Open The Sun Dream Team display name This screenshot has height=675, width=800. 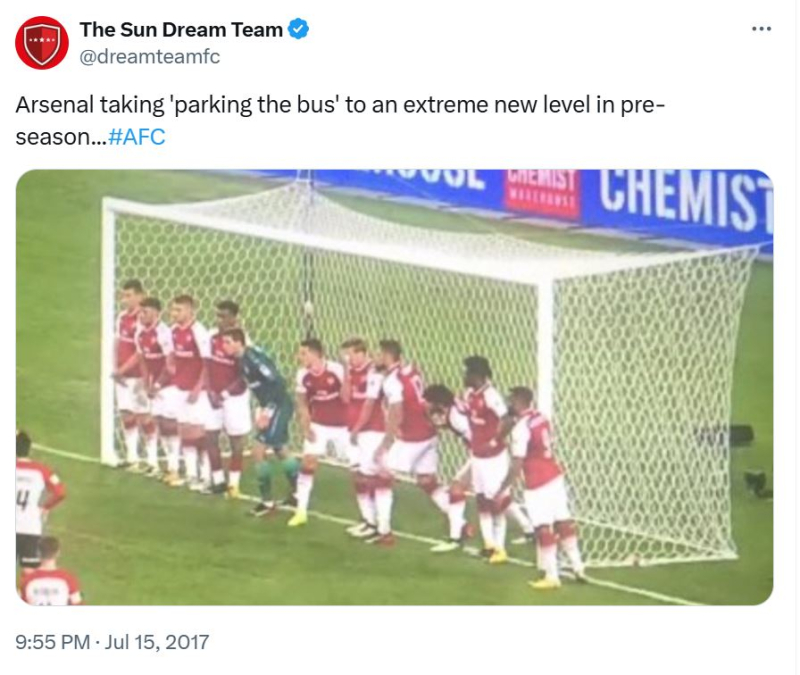pyautogui.click(x=181, y=30)
